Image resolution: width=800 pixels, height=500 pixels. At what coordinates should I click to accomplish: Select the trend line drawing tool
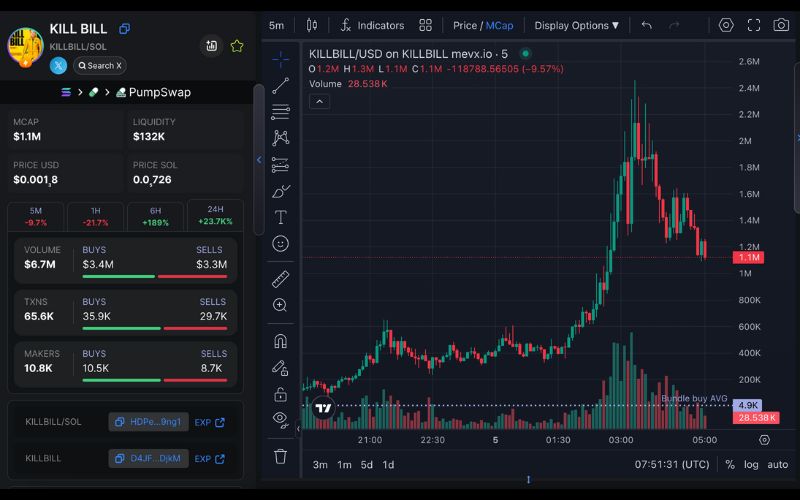281,85
